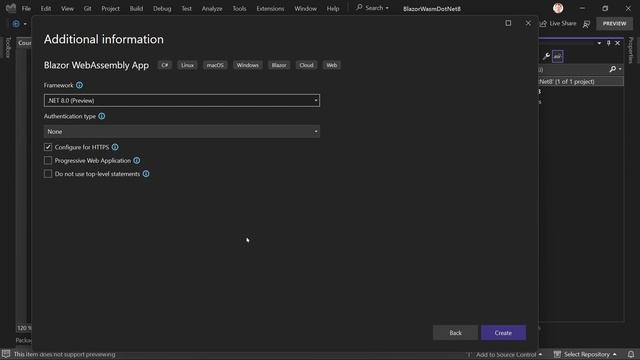Screen dimensions: 640x360
Task: Click the Search box in title bar
Action: pyautogui.click(x=372, y=8)
